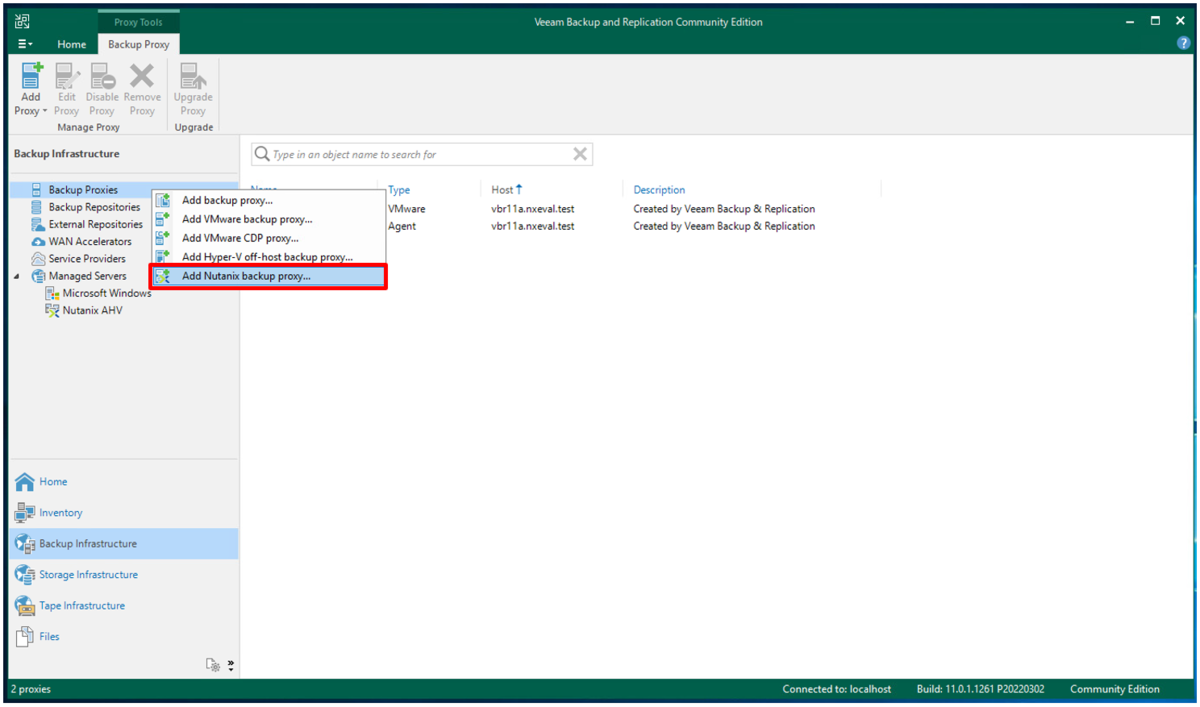
Task: Choose Add VMware backup proxy... entry
Action: click(x=268, y=219)
